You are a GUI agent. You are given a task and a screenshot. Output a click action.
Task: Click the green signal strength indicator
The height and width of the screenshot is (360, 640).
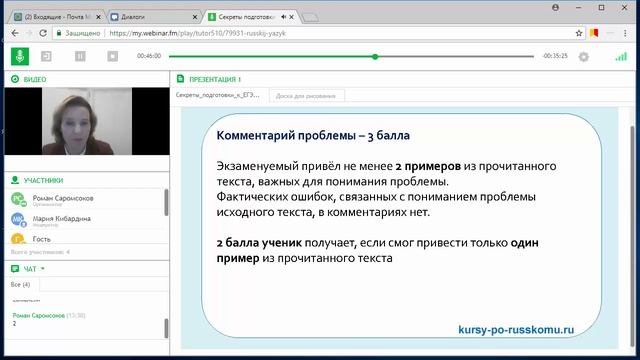[x=621, y=57]
